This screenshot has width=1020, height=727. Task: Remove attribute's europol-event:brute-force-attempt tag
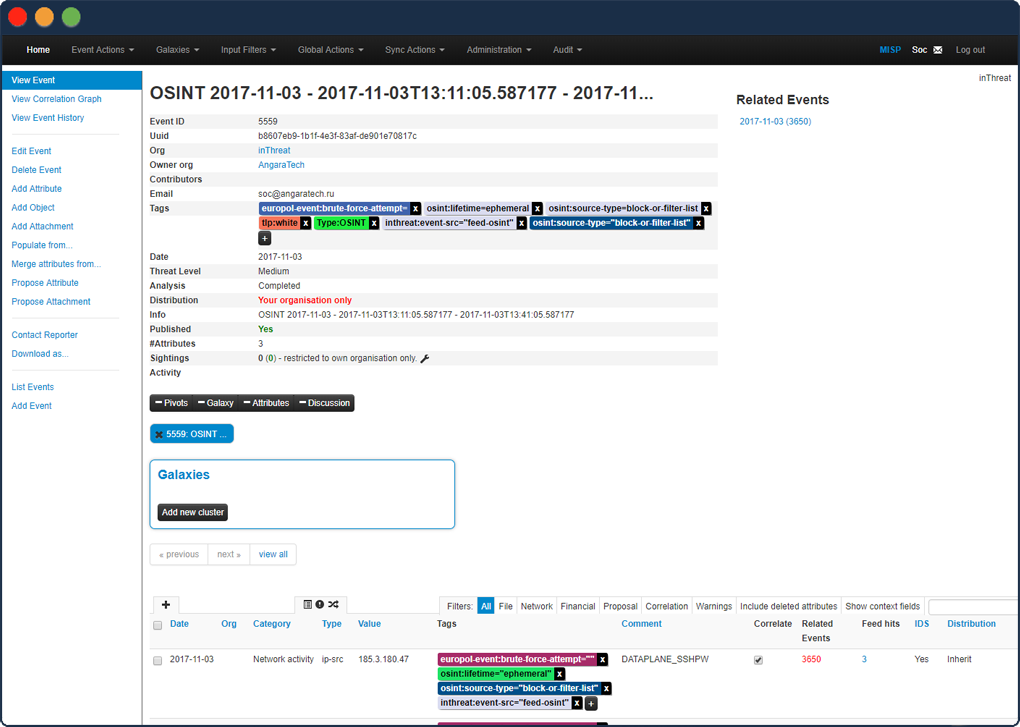coord(603,659)
